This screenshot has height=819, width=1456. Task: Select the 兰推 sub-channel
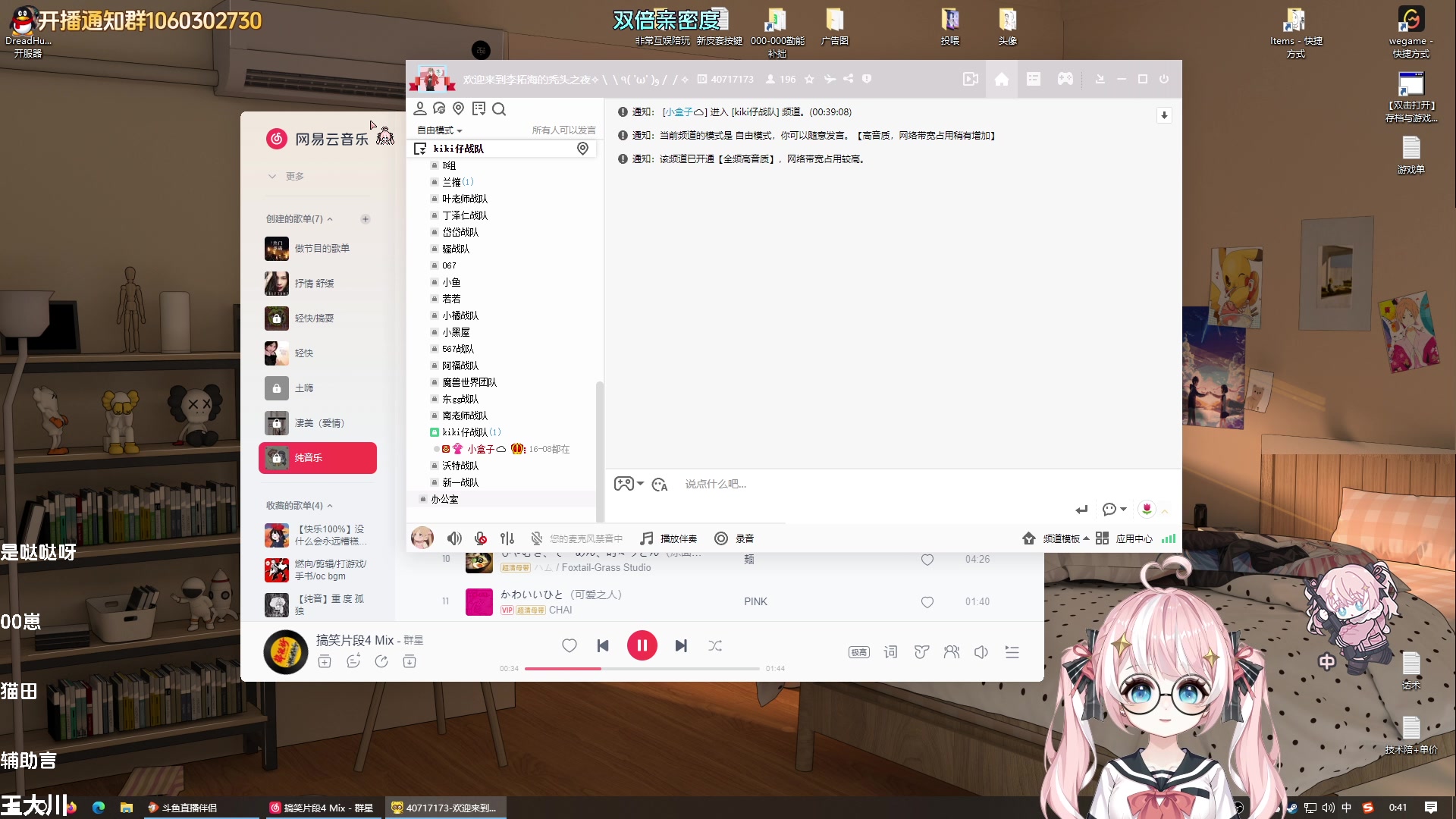click(457, 182)
